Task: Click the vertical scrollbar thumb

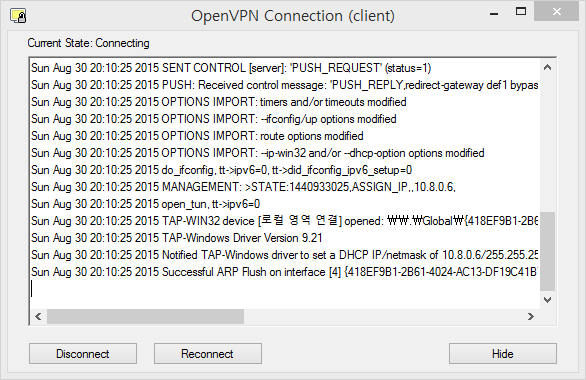Action: coord(548,251)
